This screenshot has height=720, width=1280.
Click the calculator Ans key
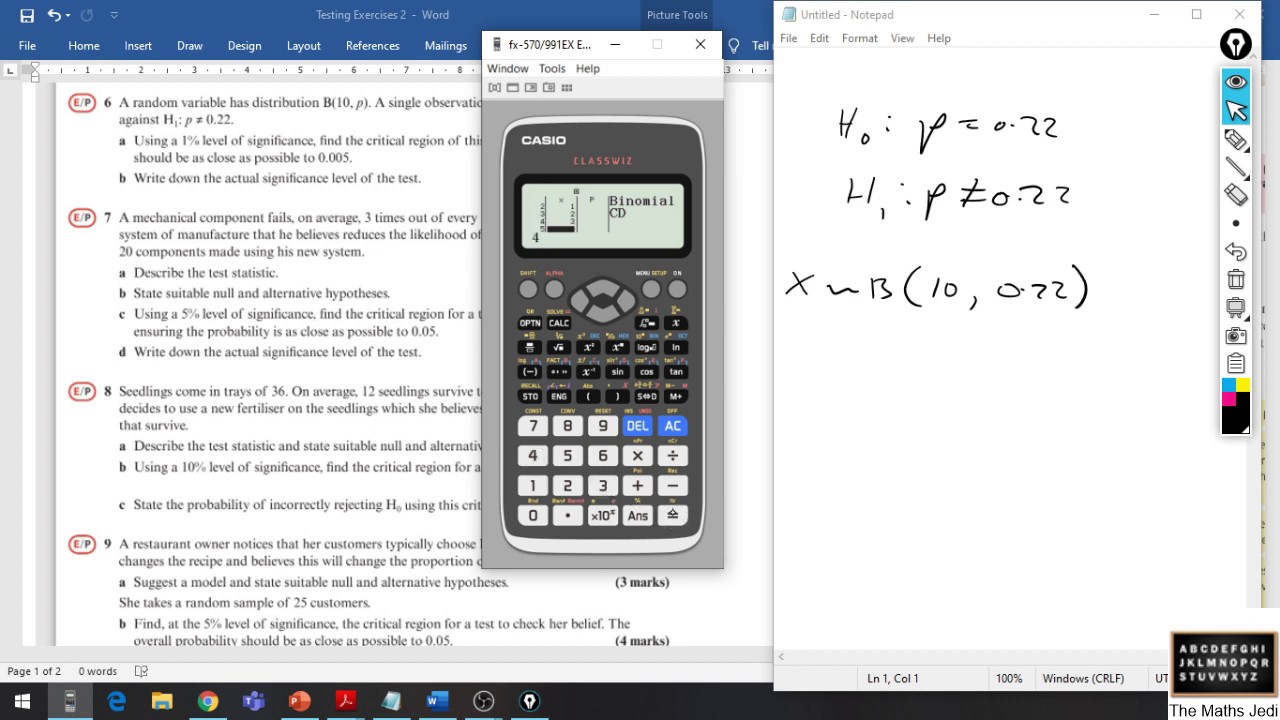[x=637, y=516]
